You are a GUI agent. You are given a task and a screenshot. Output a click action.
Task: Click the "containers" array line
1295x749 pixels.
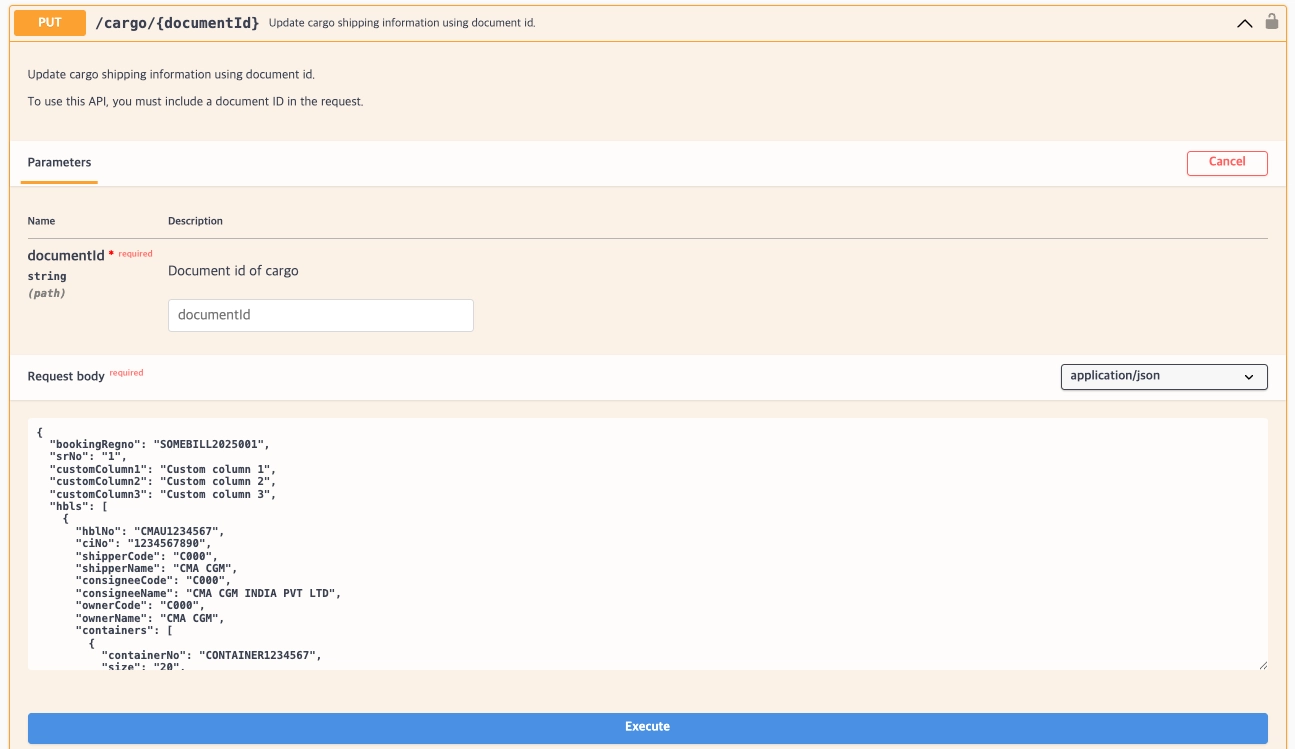(125, 631)
